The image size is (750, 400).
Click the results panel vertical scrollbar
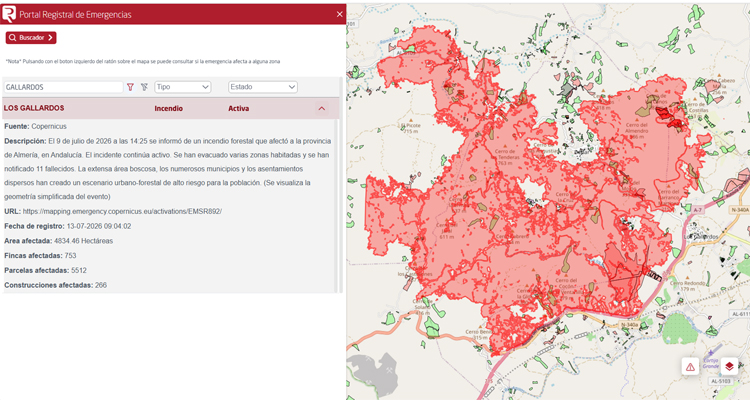point(341,185)
